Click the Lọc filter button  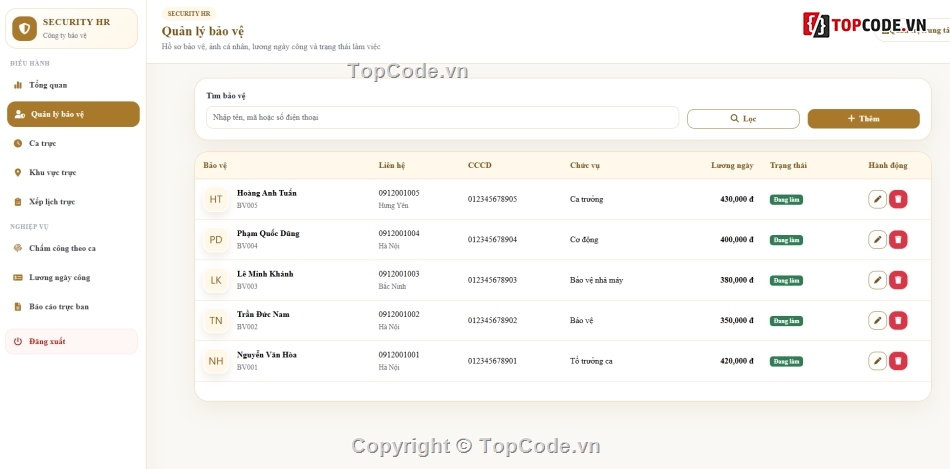coord(743,119)
